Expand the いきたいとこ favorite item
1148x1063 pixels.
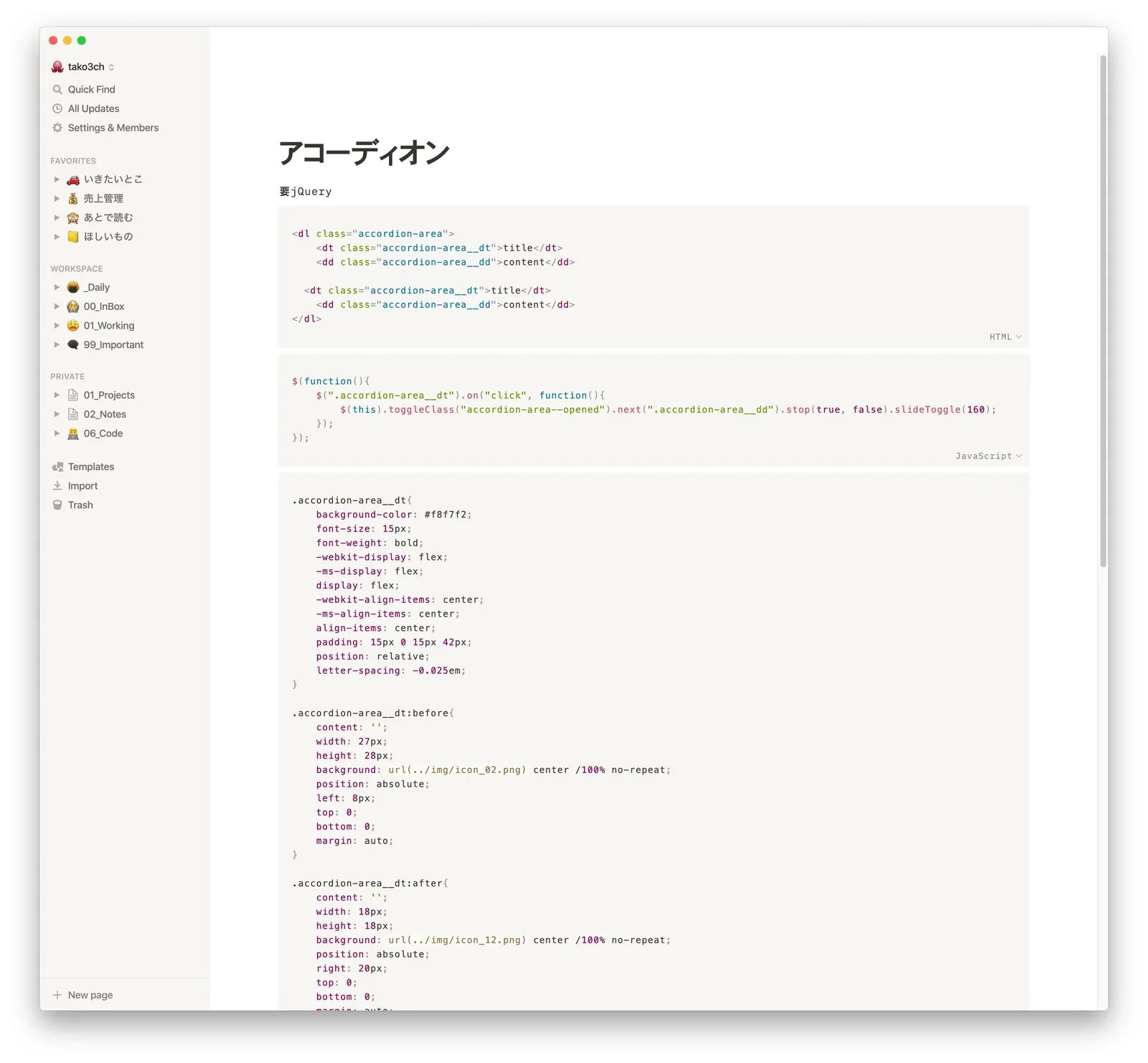tap(57, 179)
